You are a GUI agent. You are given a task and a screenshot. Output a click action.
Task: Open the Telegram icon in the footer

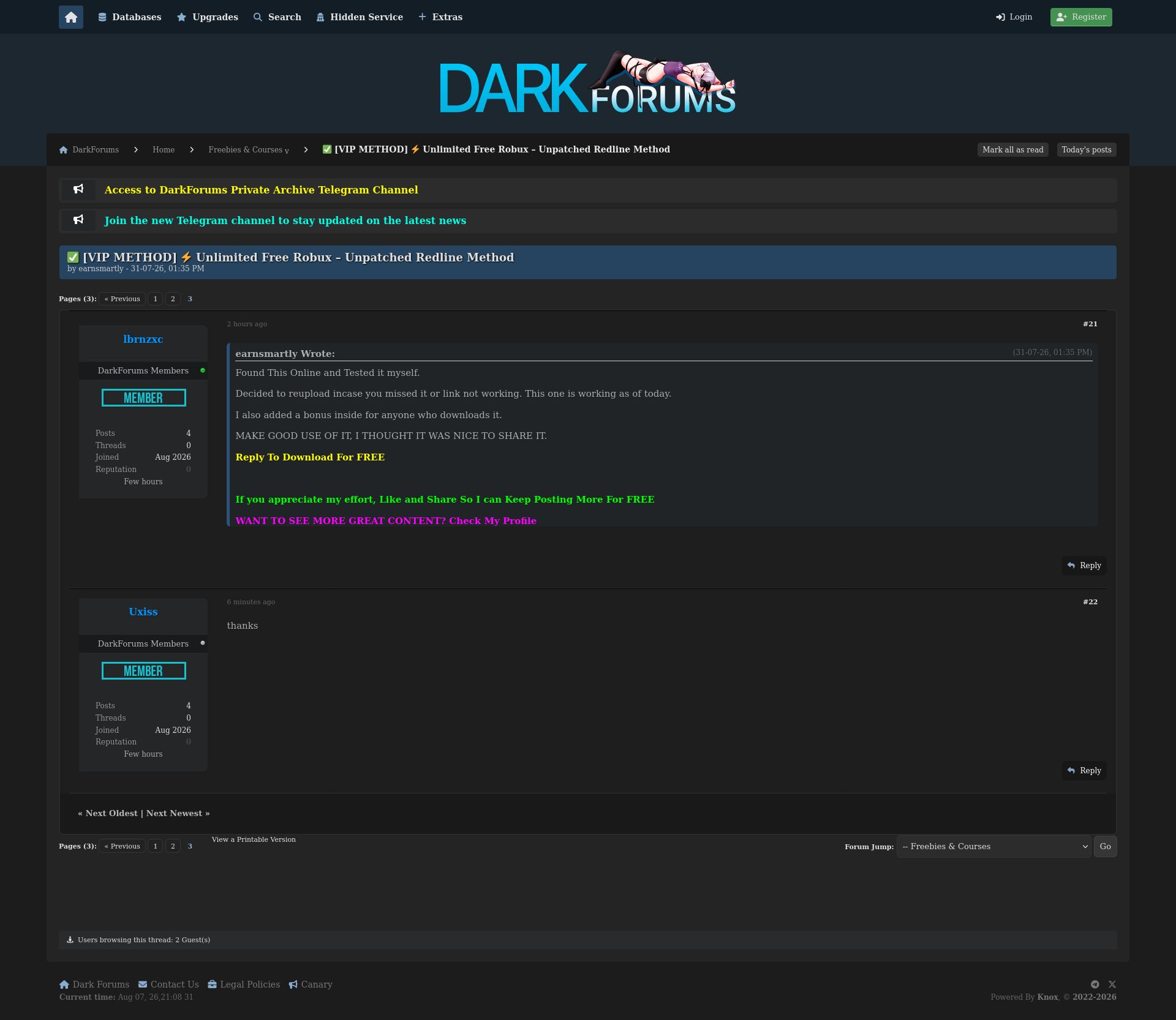coord(1095,984)
